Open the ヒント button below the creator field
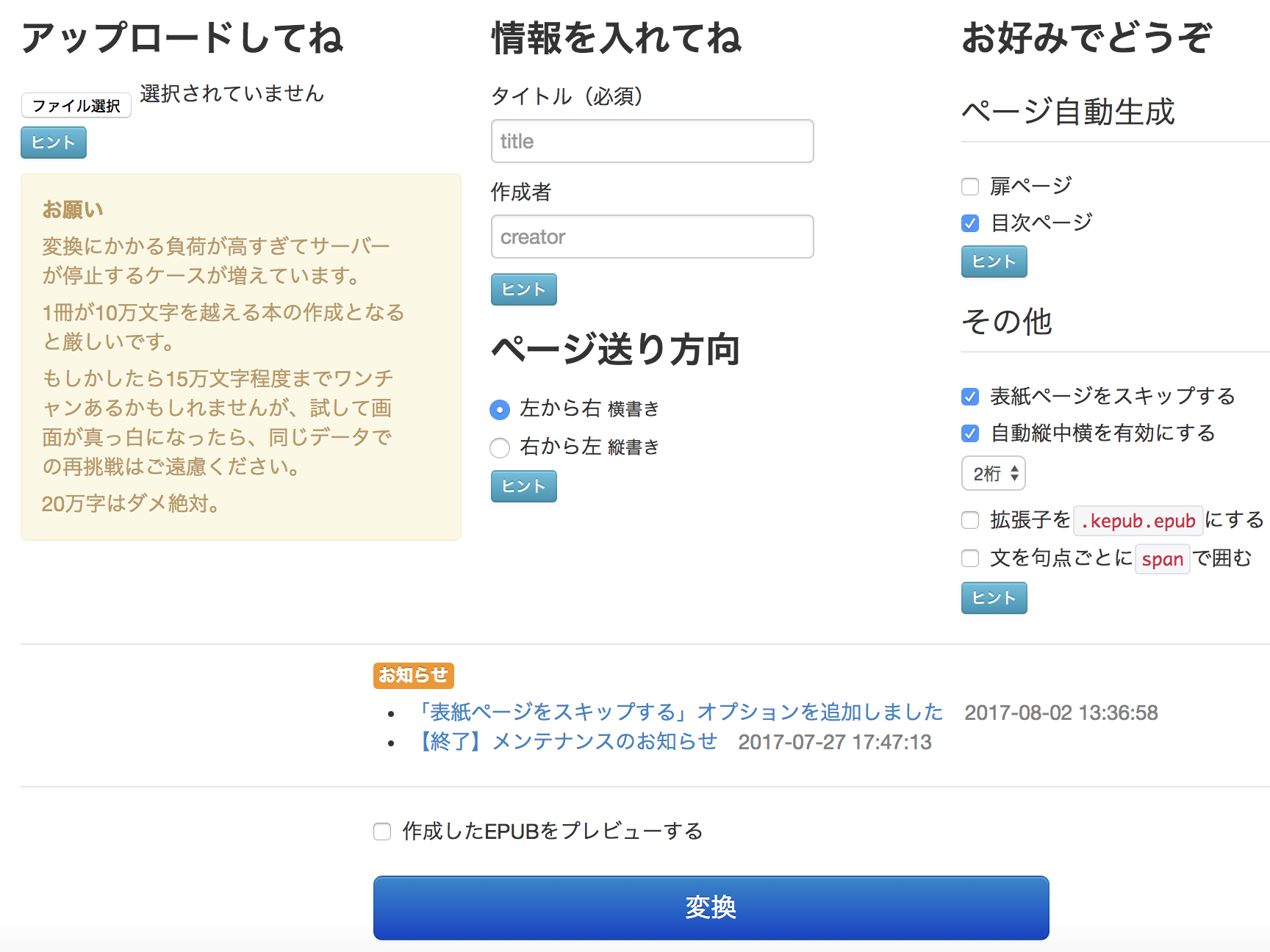The height and width of the screenshot is (952, 1270). (524, 289)
